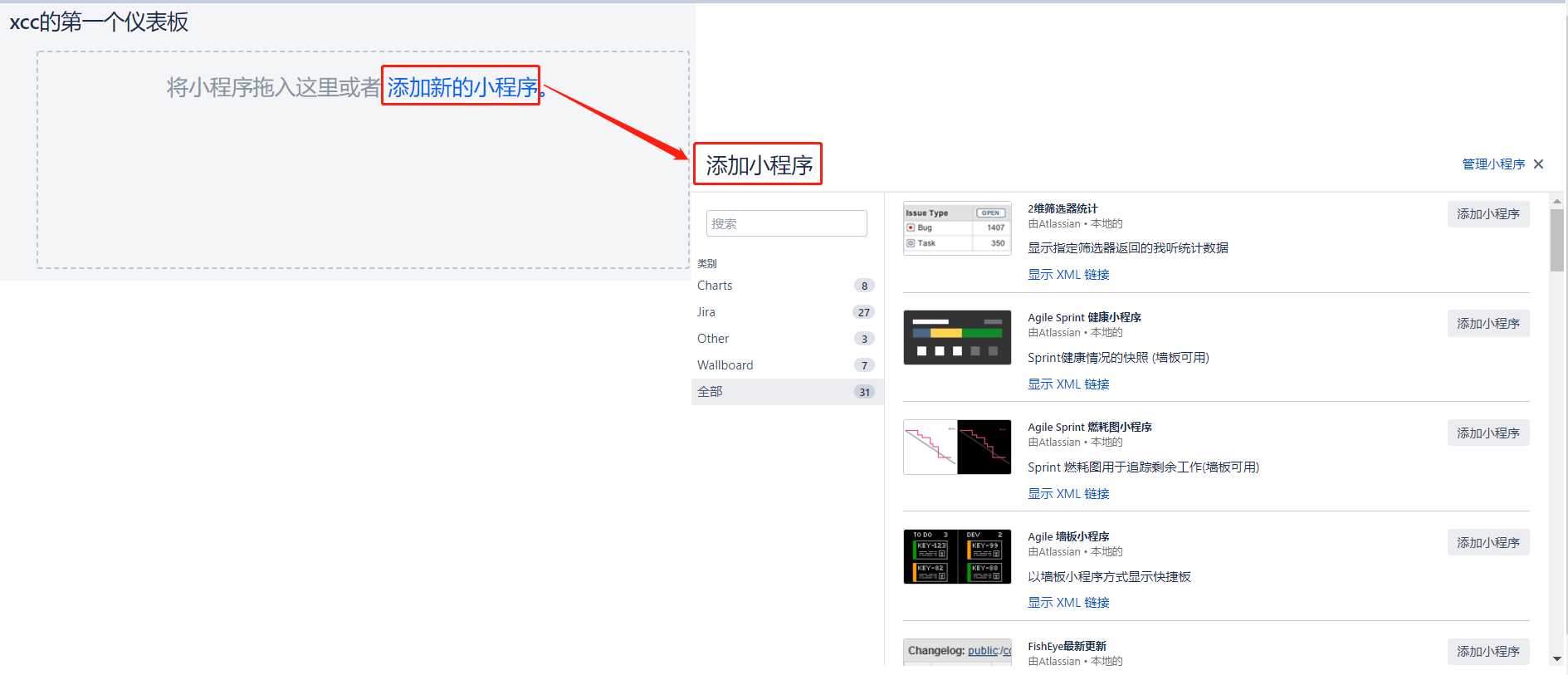Image resolution: width=1568 pixels, height=675 pixels.
Task: Click the FishEye最新更新 title
Action: point(1067,646)
